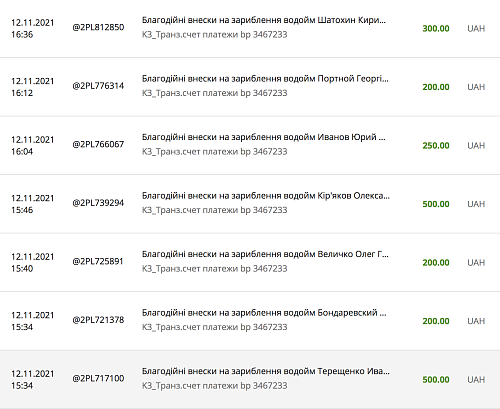
Task: Click date 12.11.2021 15:40 entry
Action: [x=33, y=262]
